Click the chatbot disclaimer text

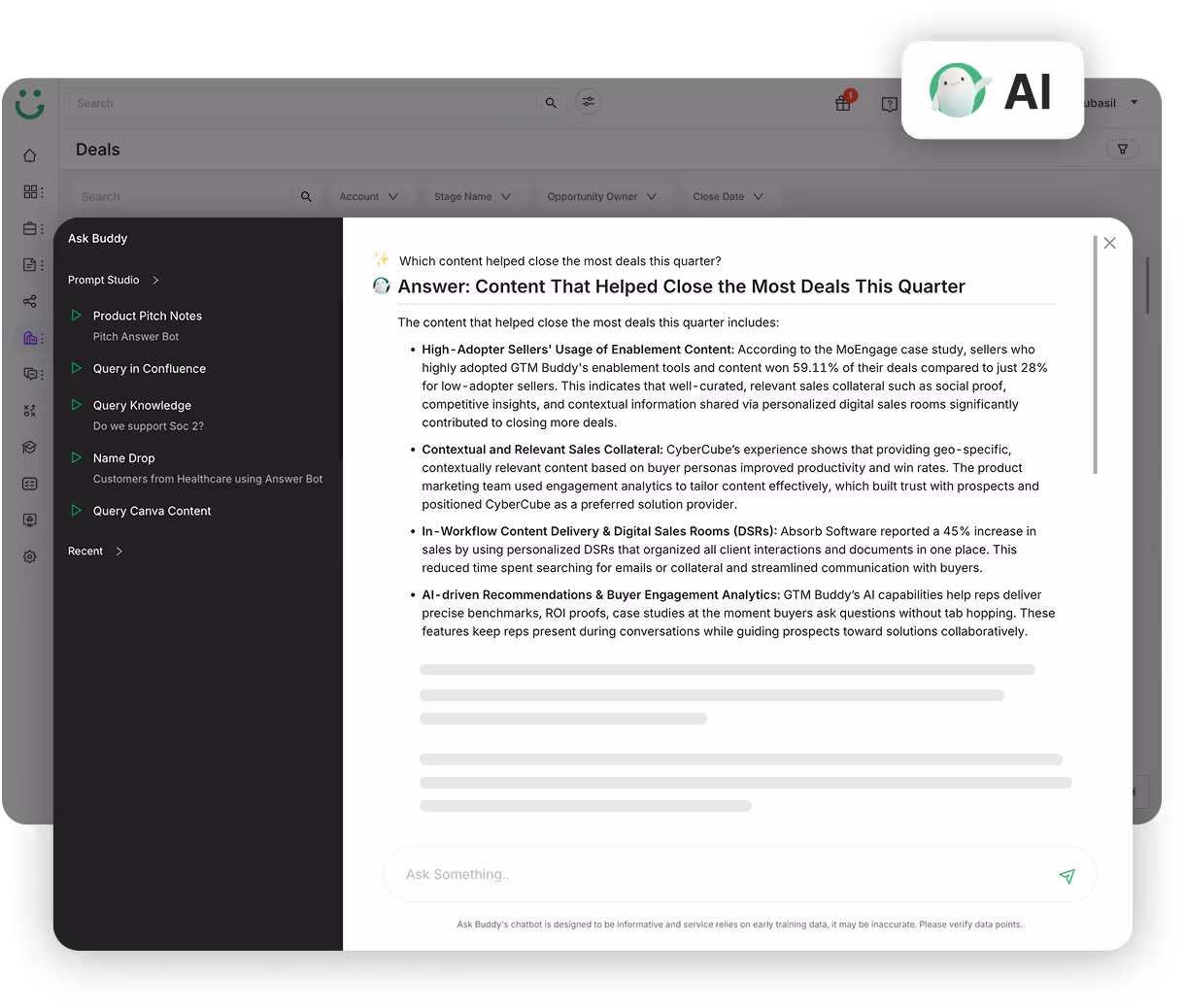pos(739,924)
